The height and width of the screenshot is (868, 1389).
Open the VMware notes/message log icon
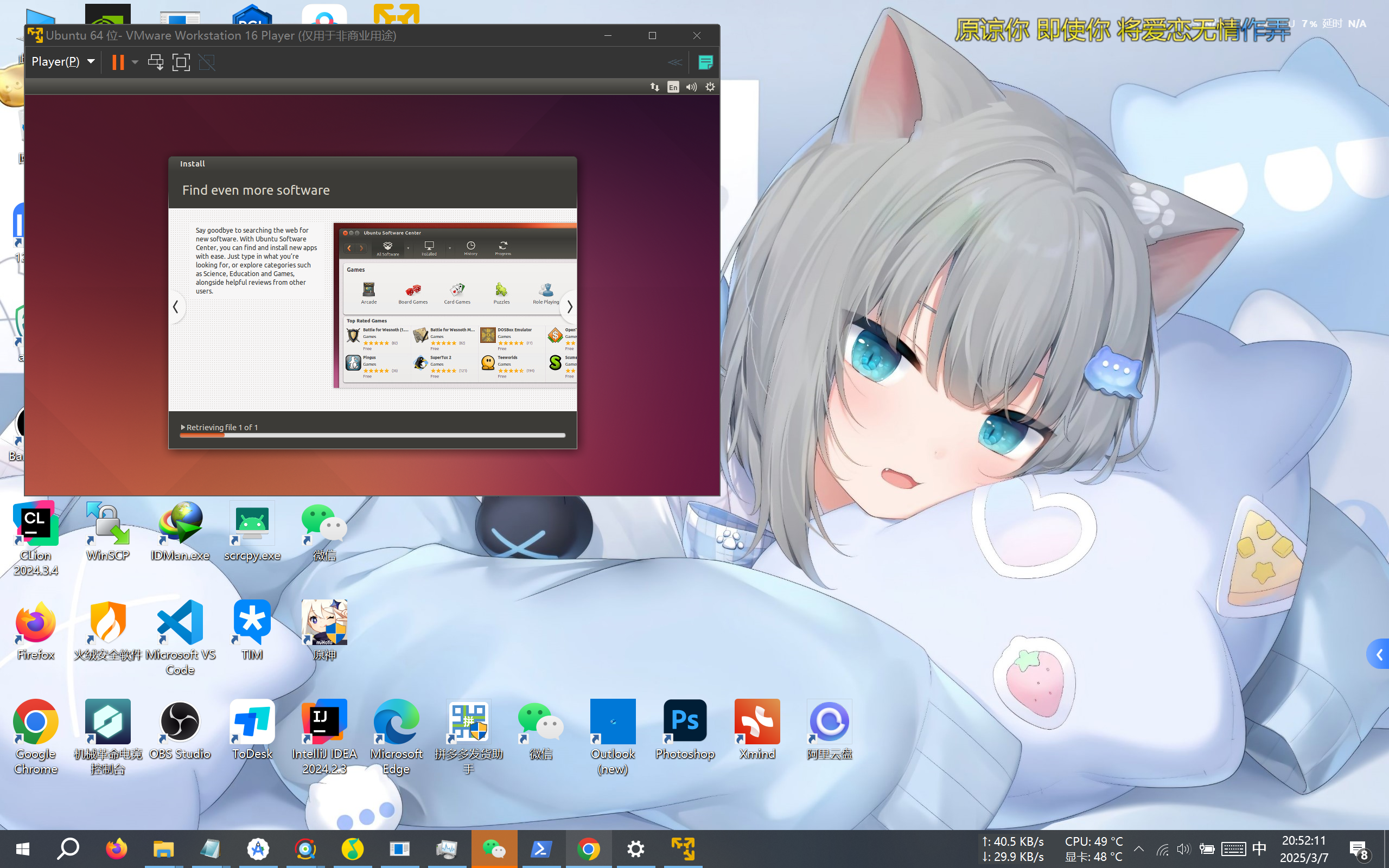(705, 62)
